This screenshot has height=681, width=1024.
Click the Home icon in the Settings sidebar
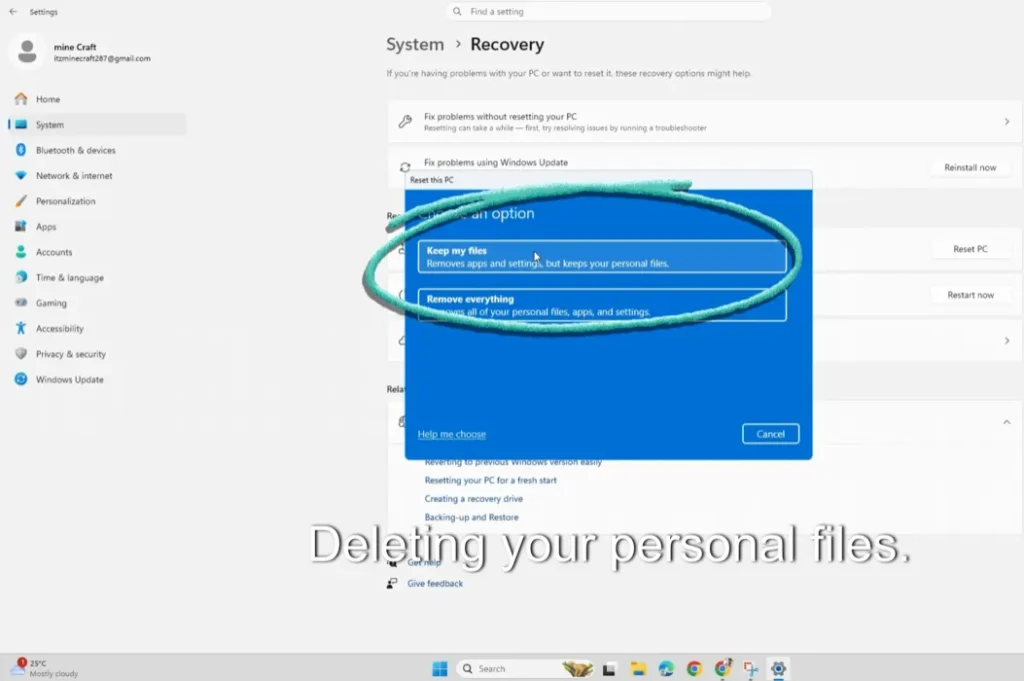tap(21, 99)
